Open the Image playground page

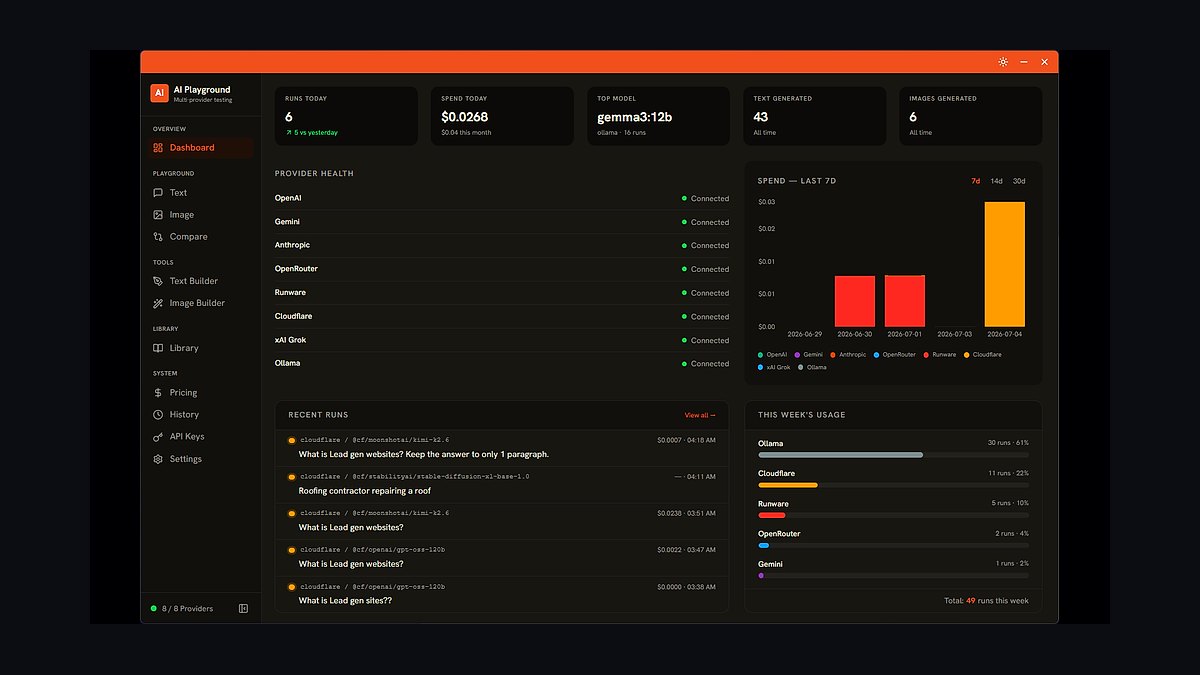(x=199, y=215)
